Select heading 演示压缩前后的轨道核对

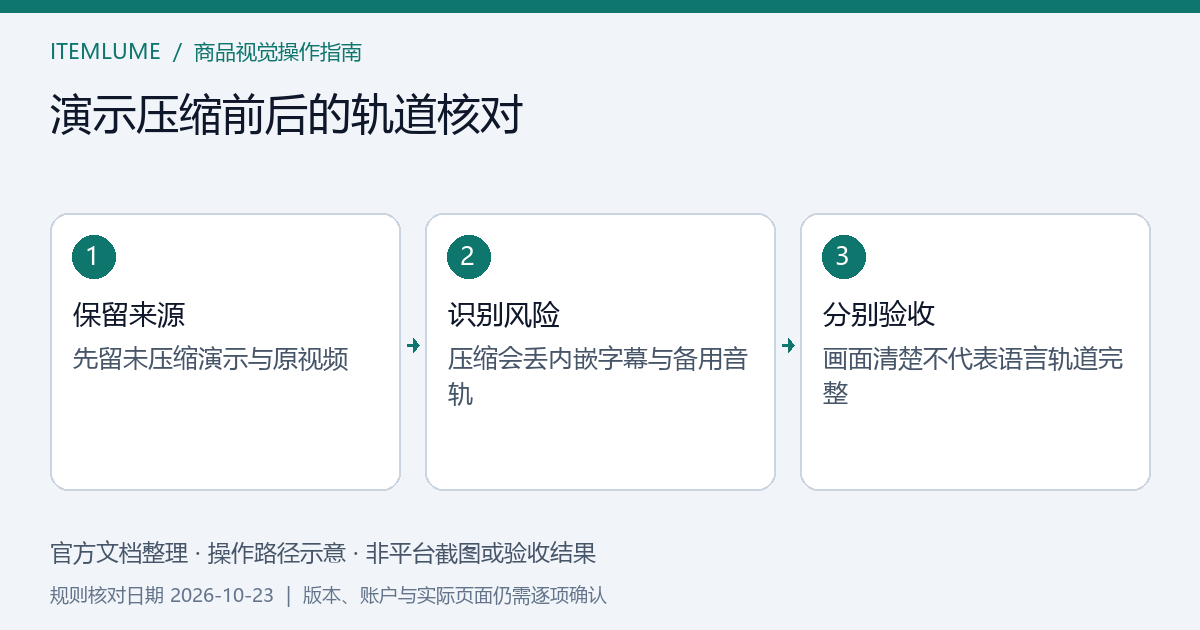coord(287,116)
